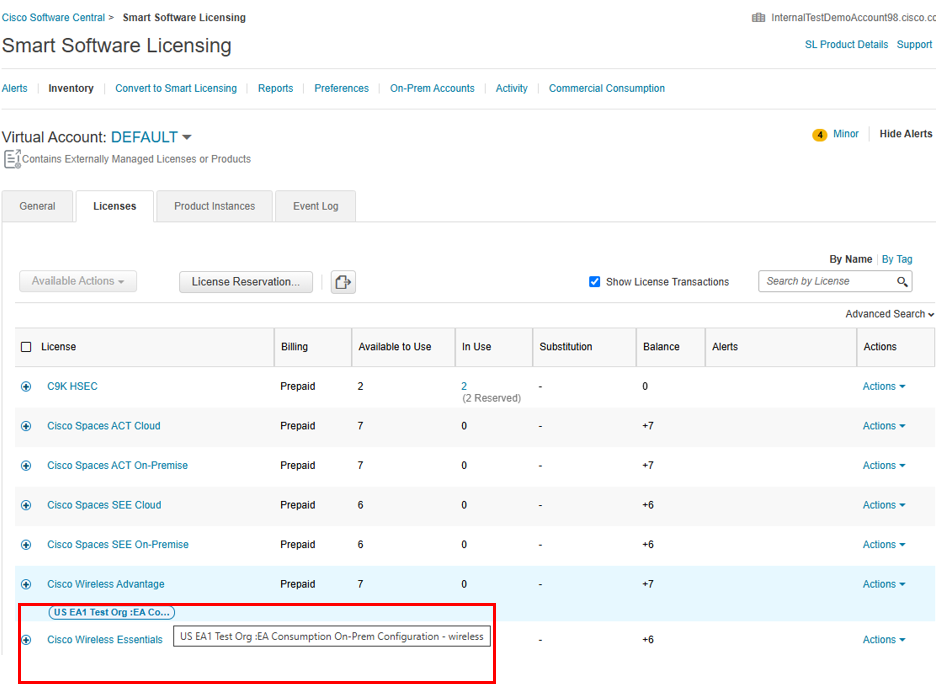Open the Reports section
The image size is (936, 684).
tap(276, 88)
